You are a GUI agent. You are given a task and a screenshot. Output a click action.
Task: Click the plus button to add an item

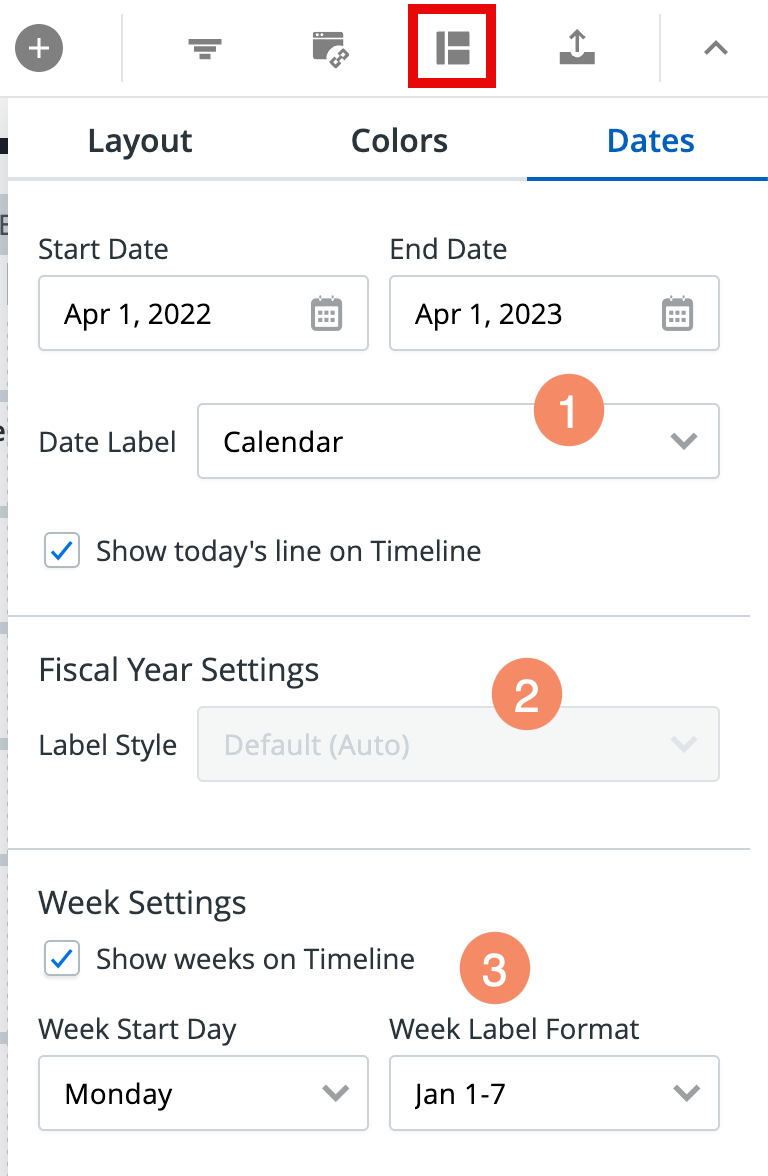(x=38, y=46)
